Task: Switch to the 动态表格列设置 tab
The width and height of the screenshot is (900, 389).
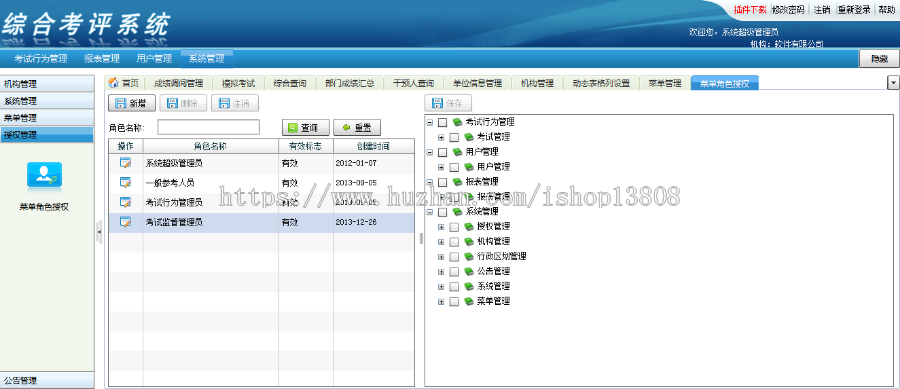Action: 601,83
